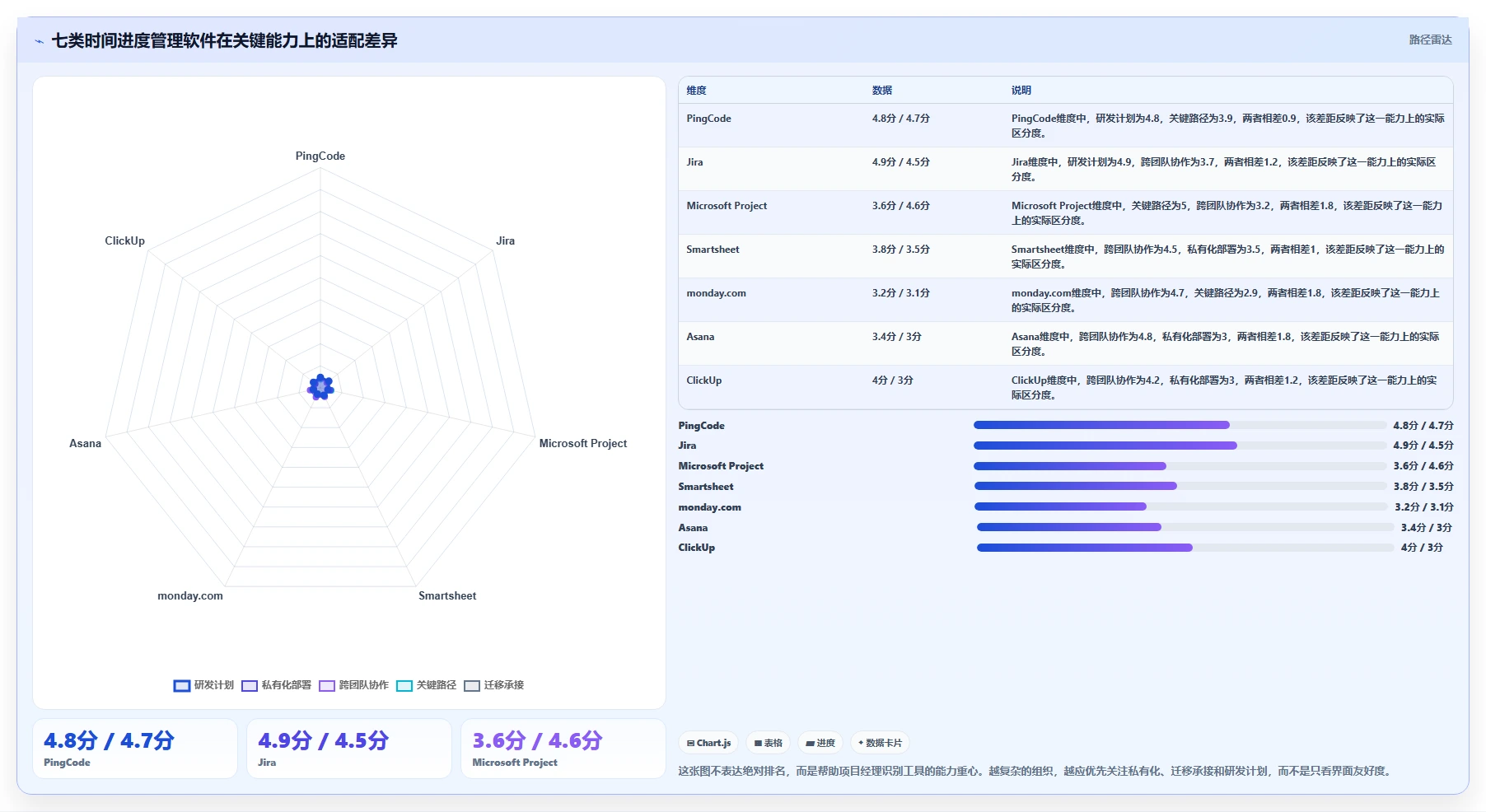Click the Jira progress bar
1486x812 pixels.
tap(1180, 446)
